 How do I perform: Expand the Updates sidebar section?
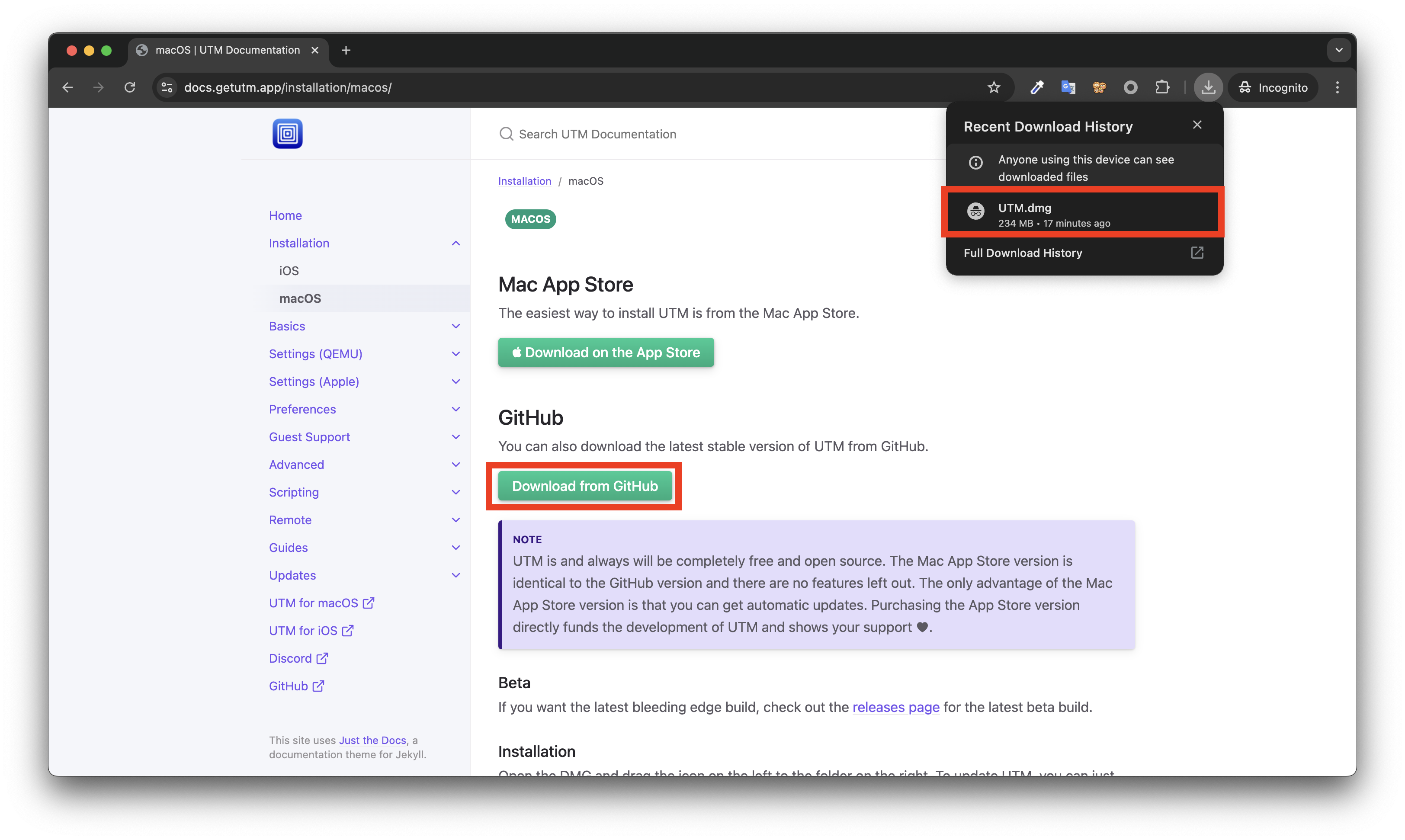456,576
